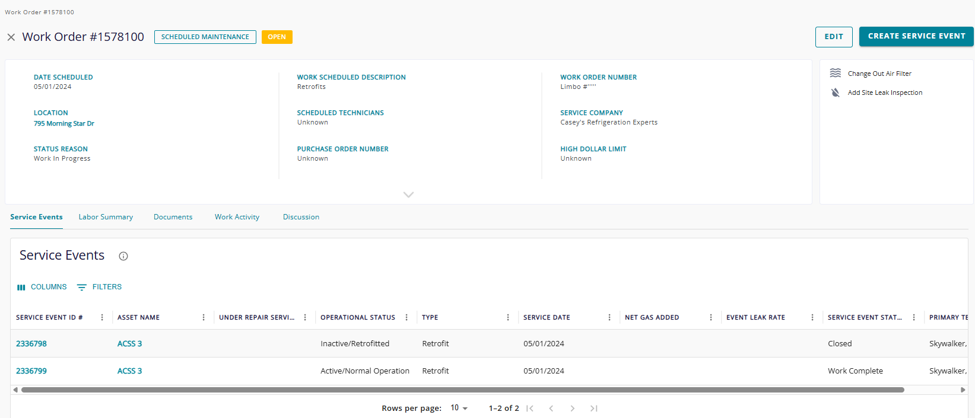Open Service Date column menu
Viewport: 975px width, 418px height.
(x=609, y=317)
